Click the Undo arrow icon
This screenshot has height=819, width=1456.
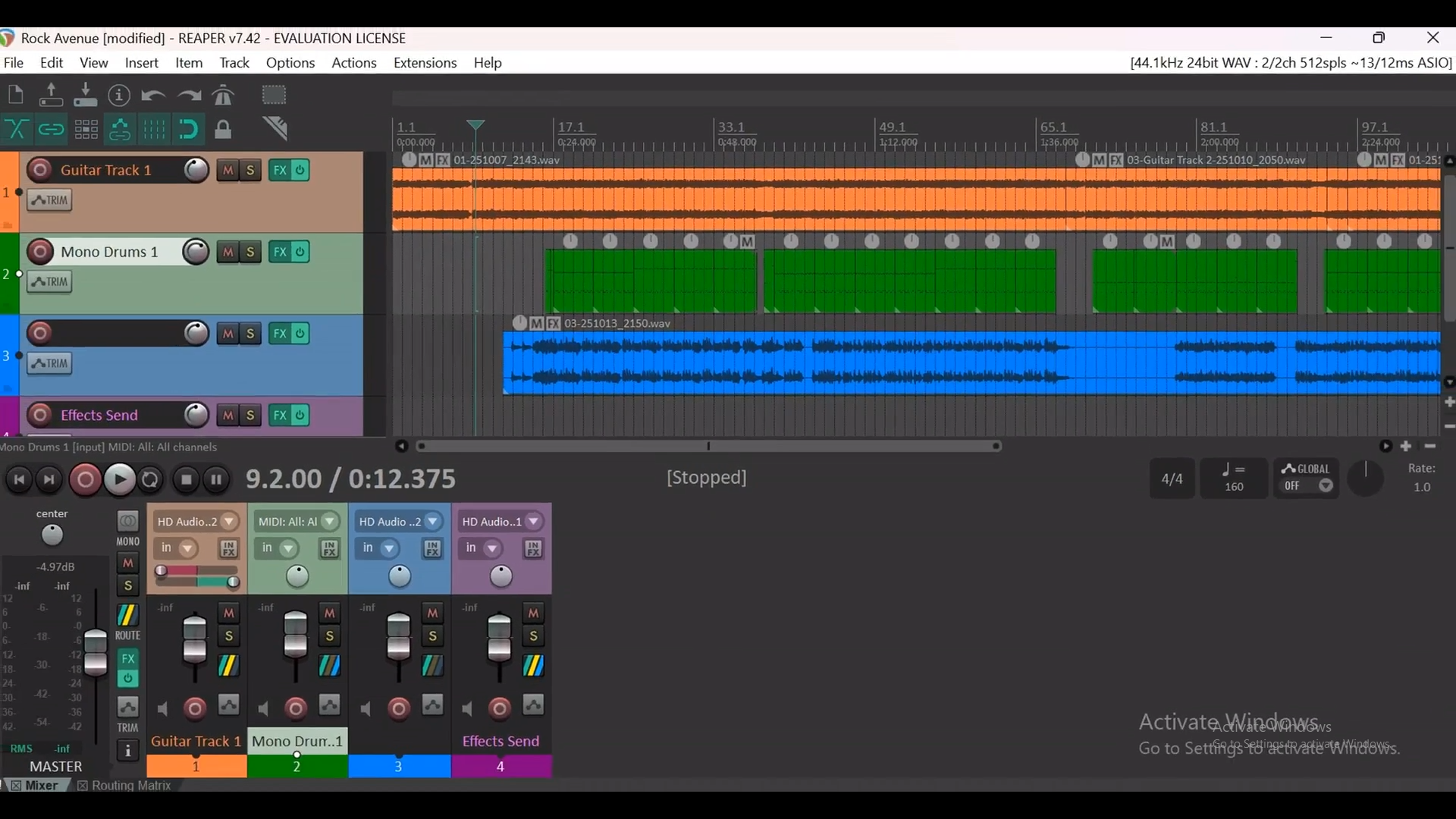(153, 96)
